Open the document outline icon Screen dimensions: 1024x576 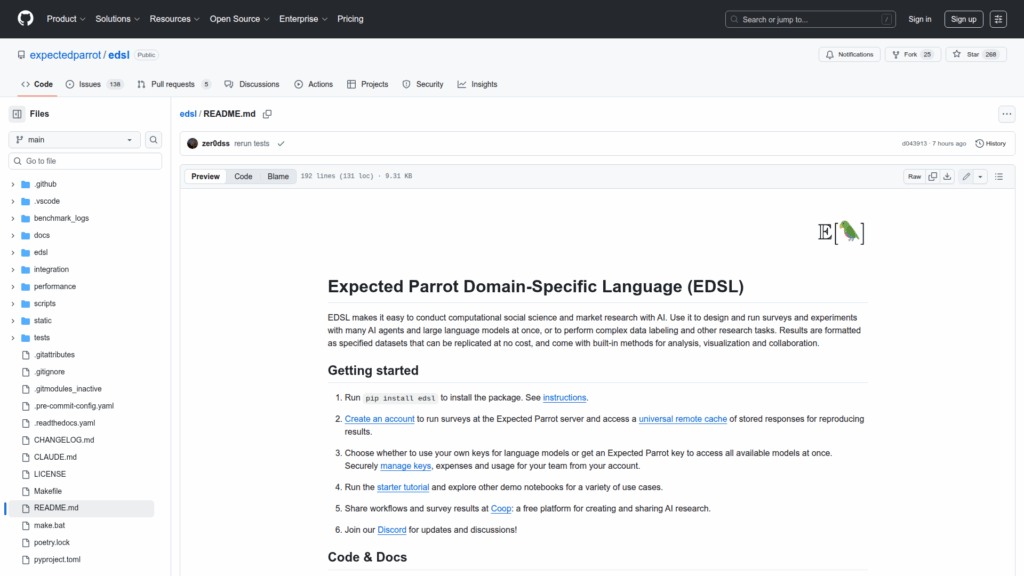(x=998, y=176)
